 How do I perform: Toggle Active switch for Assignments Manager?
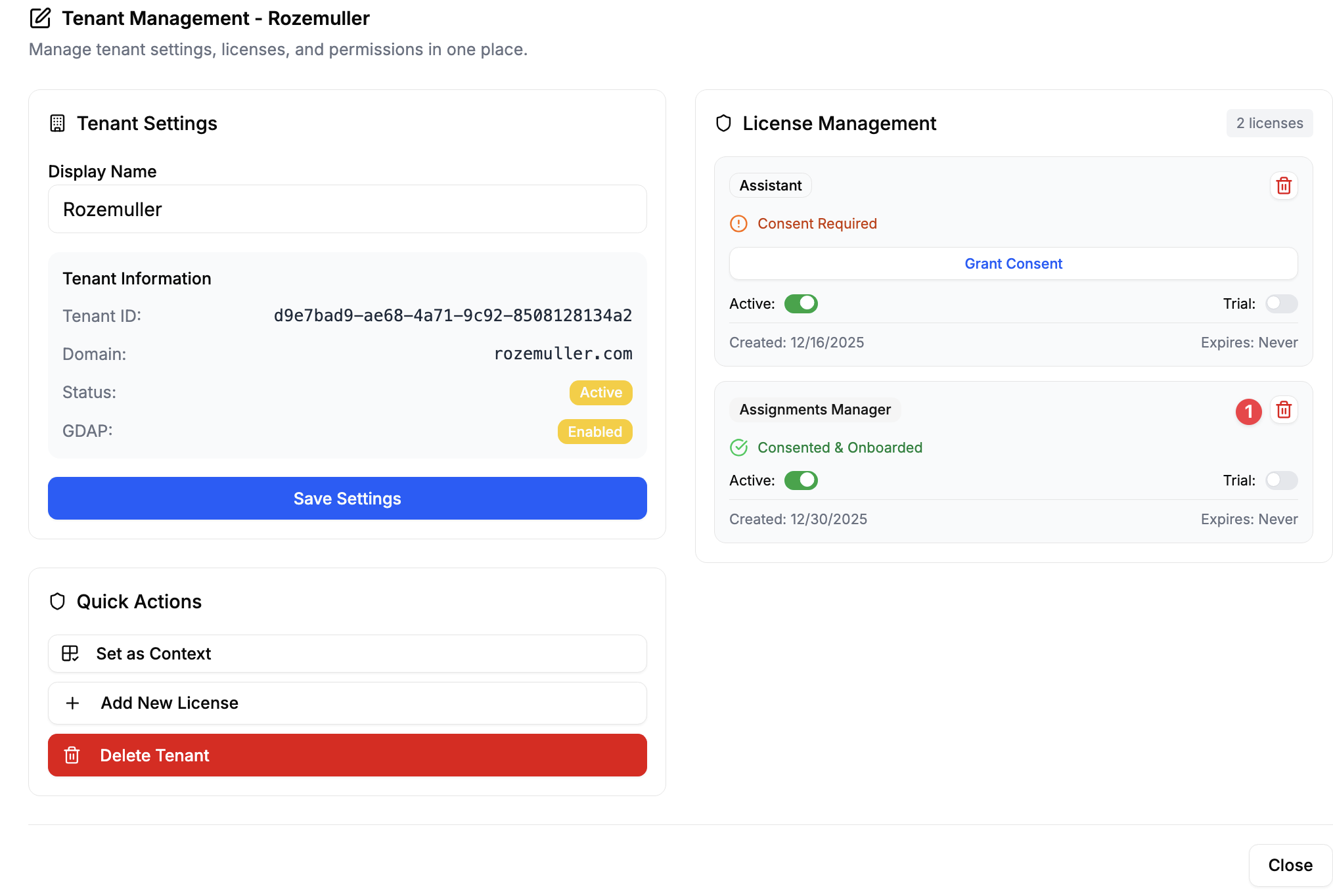[800, 480]
